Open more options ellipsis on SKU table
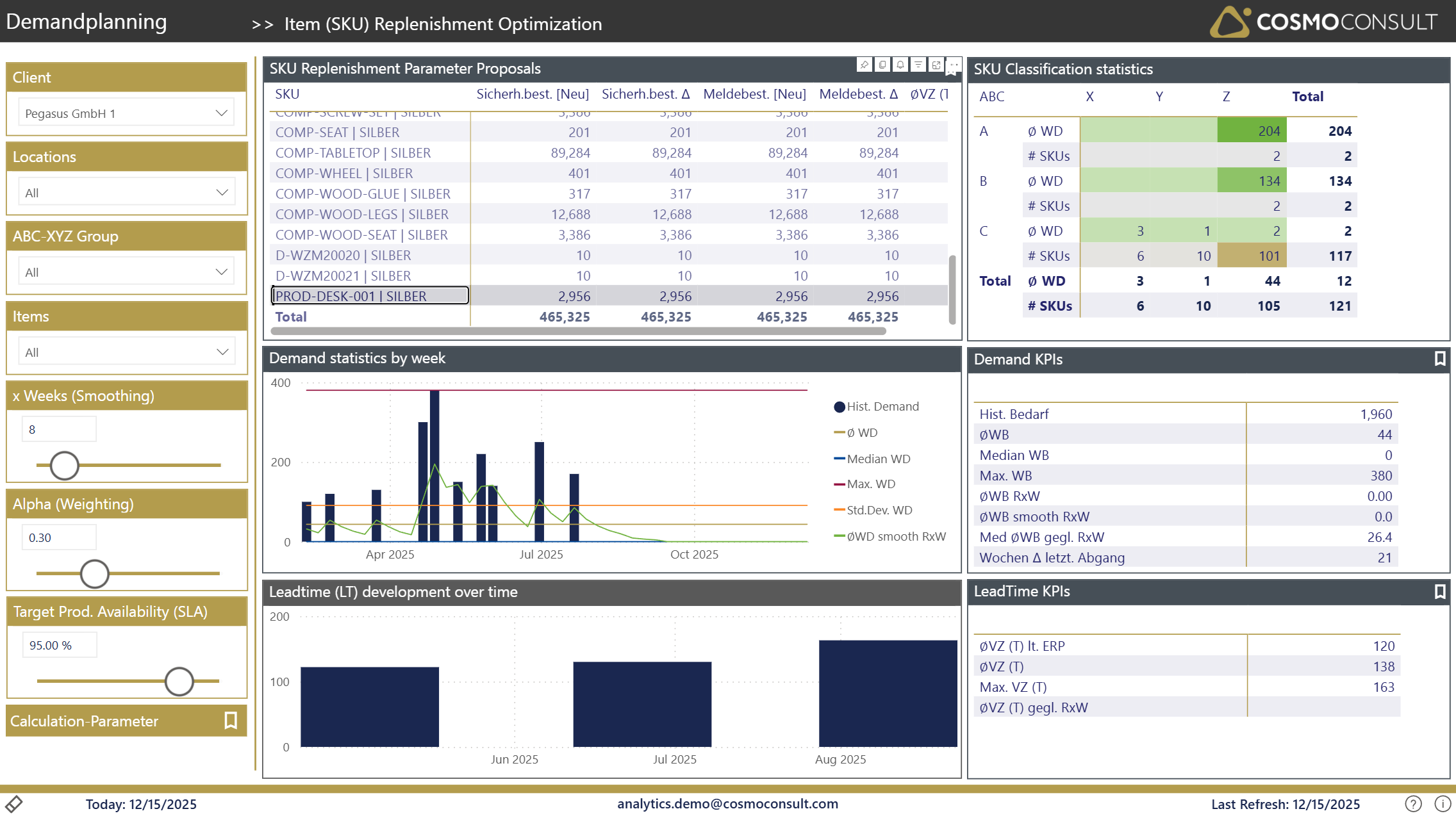Screen dimensions: 1456x818 point(954,65)
